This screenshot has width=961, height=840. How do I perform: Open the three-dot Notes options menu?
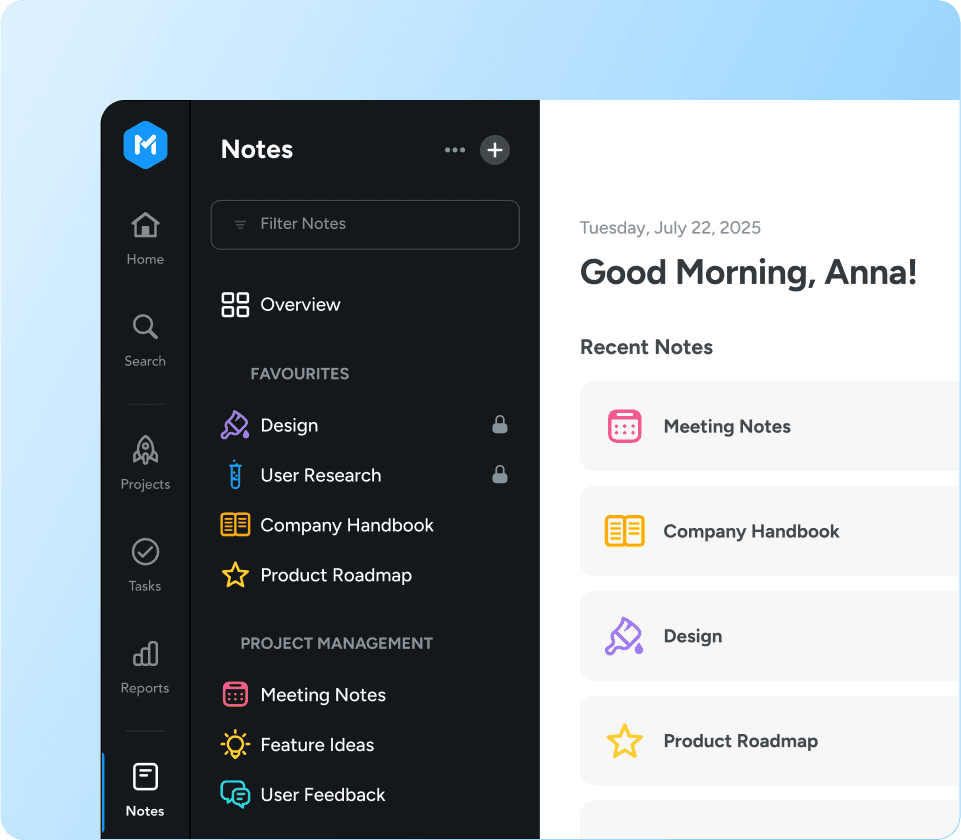point(455,150)
